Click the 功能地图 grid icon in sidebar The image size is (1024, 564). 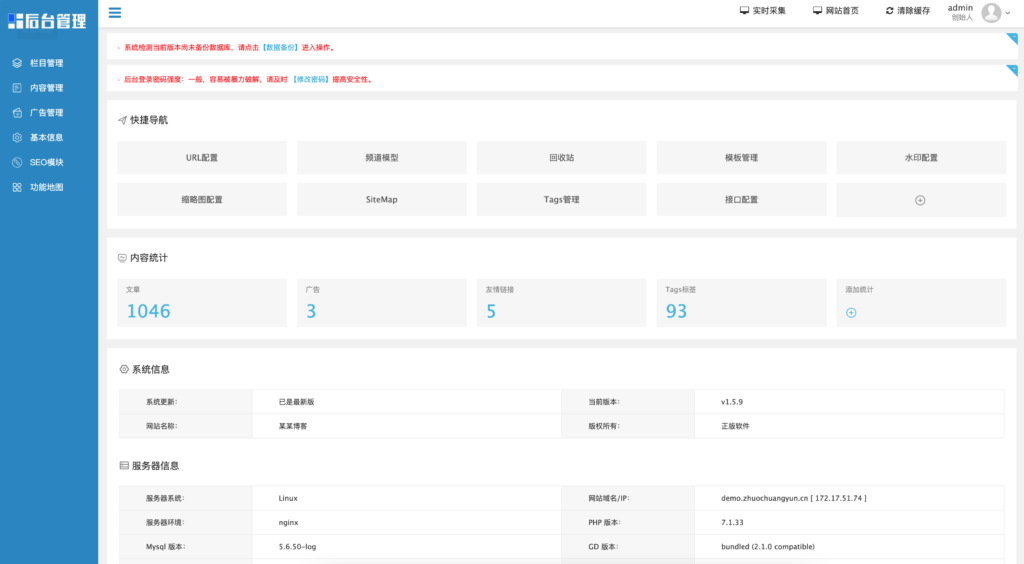[17, 187]
